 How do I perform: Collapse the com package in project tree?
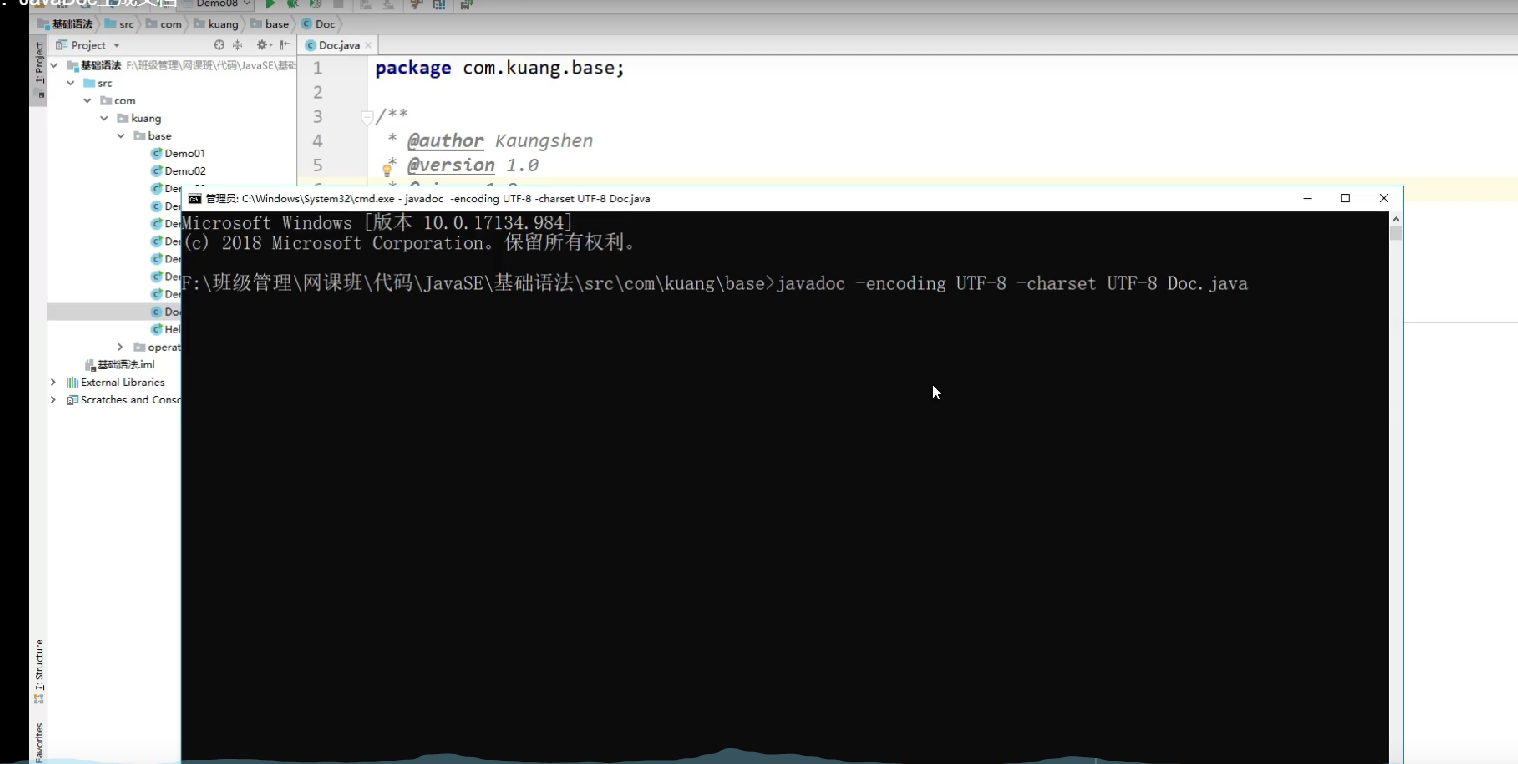88,100
